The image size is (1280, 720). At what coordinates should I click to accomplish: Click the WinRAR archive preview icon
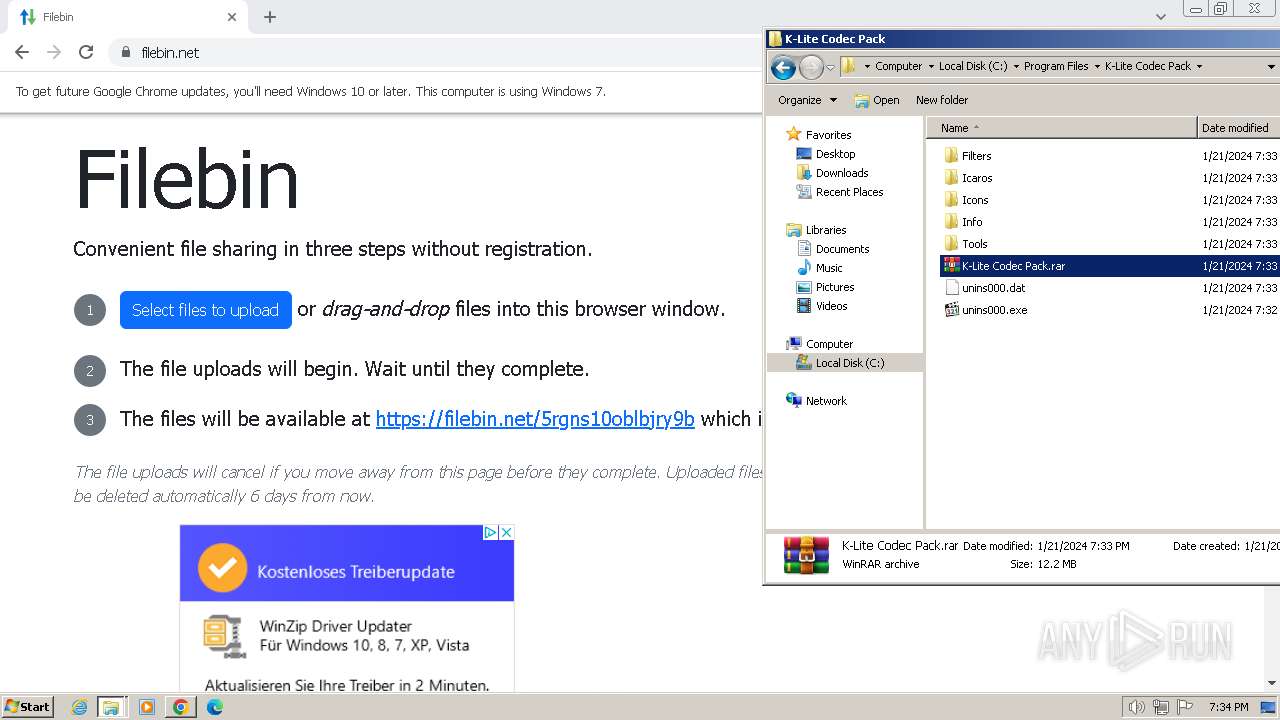pos(806,555)
